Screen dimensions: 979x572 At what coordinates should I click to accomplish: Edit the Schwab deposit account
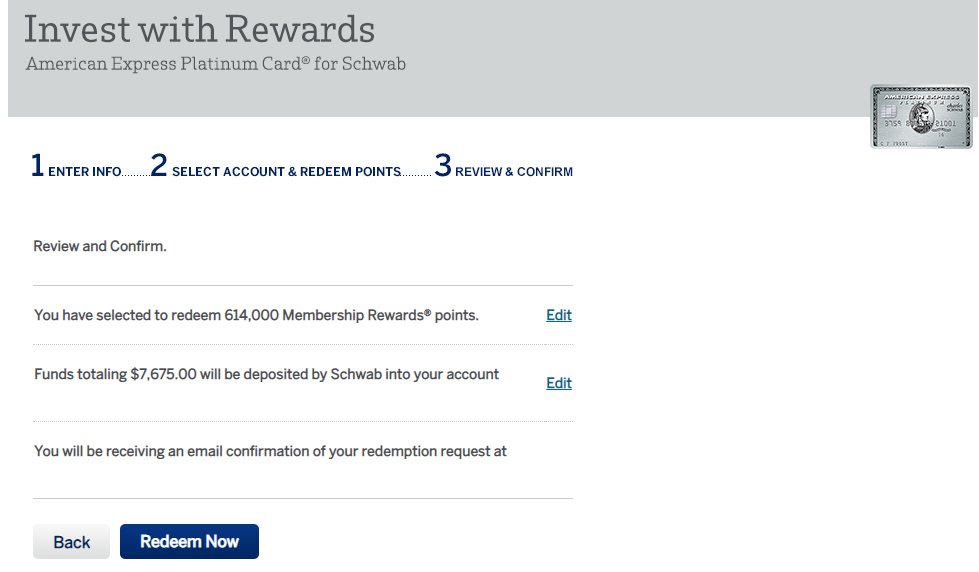[559, 383]
